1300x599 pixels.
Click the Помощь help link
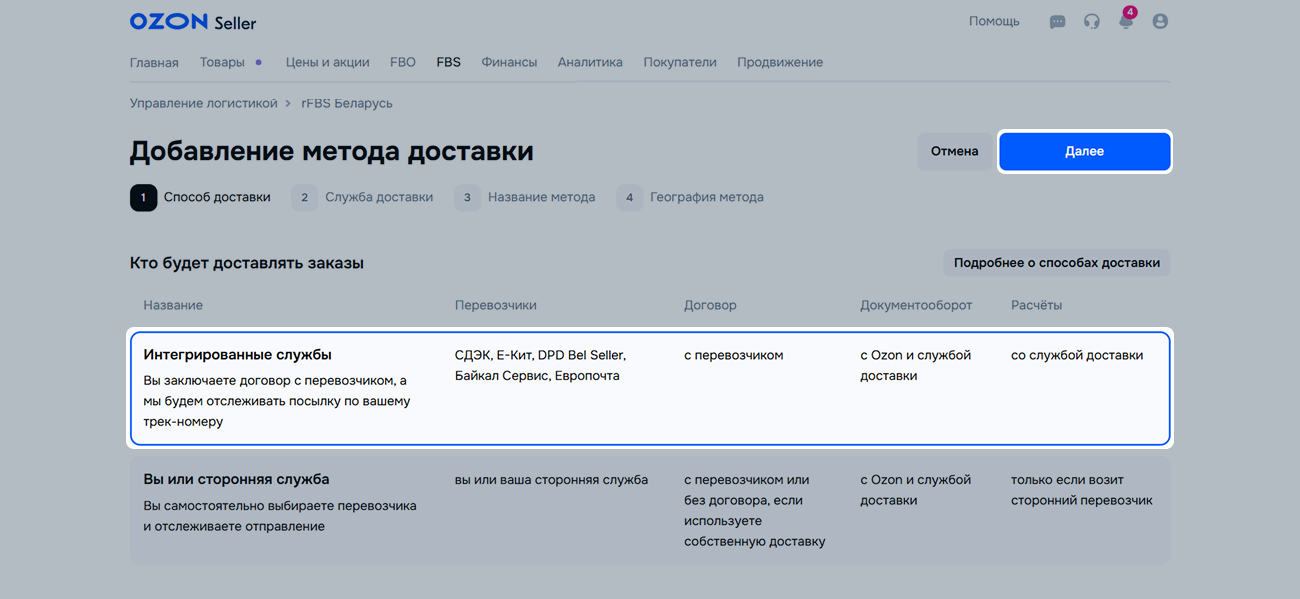(x=994, y=21)
